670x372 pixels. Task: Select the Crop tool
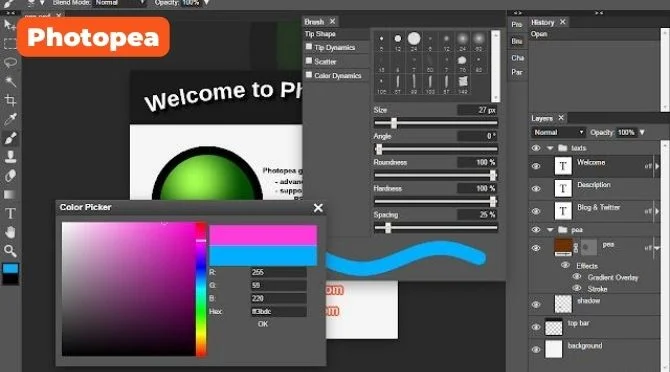(10, 100)
